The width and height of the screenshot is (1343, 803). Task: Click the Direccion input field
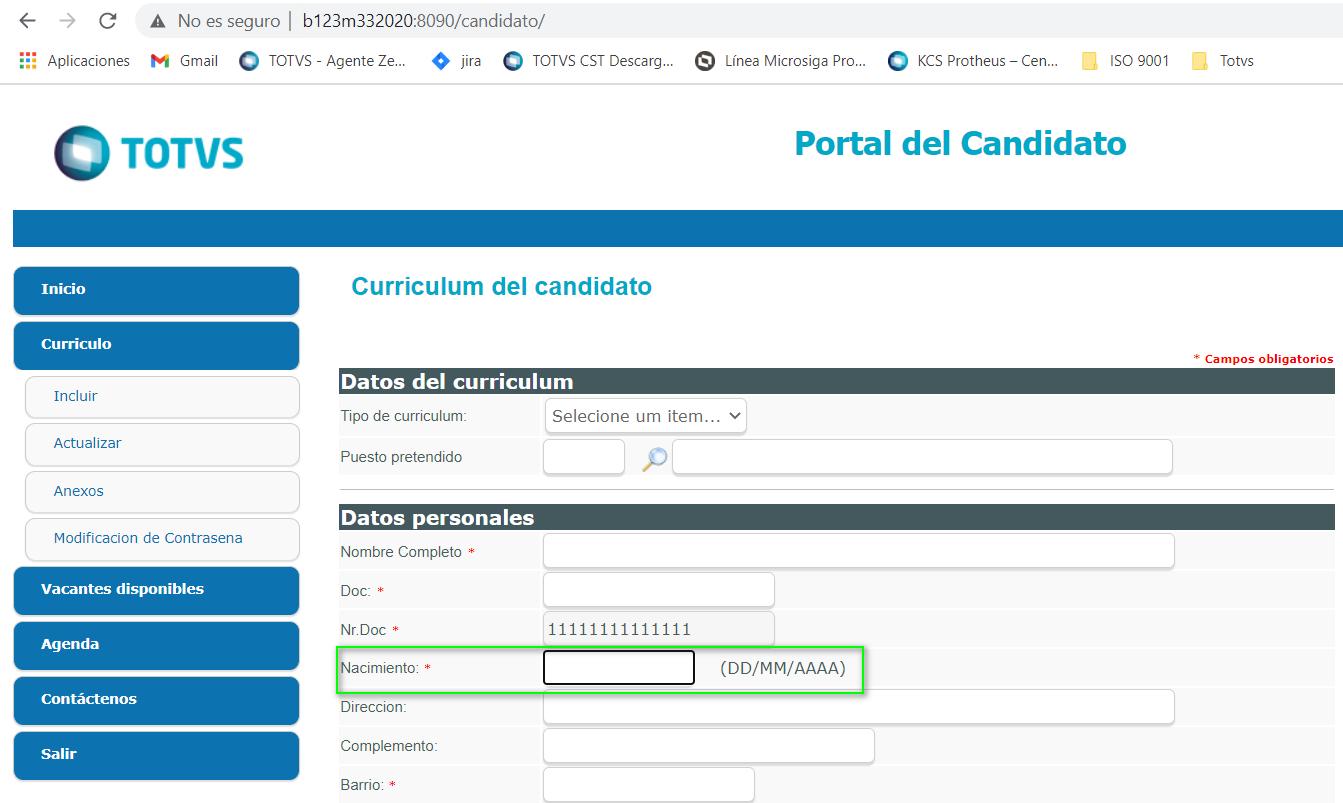point(858,707)
